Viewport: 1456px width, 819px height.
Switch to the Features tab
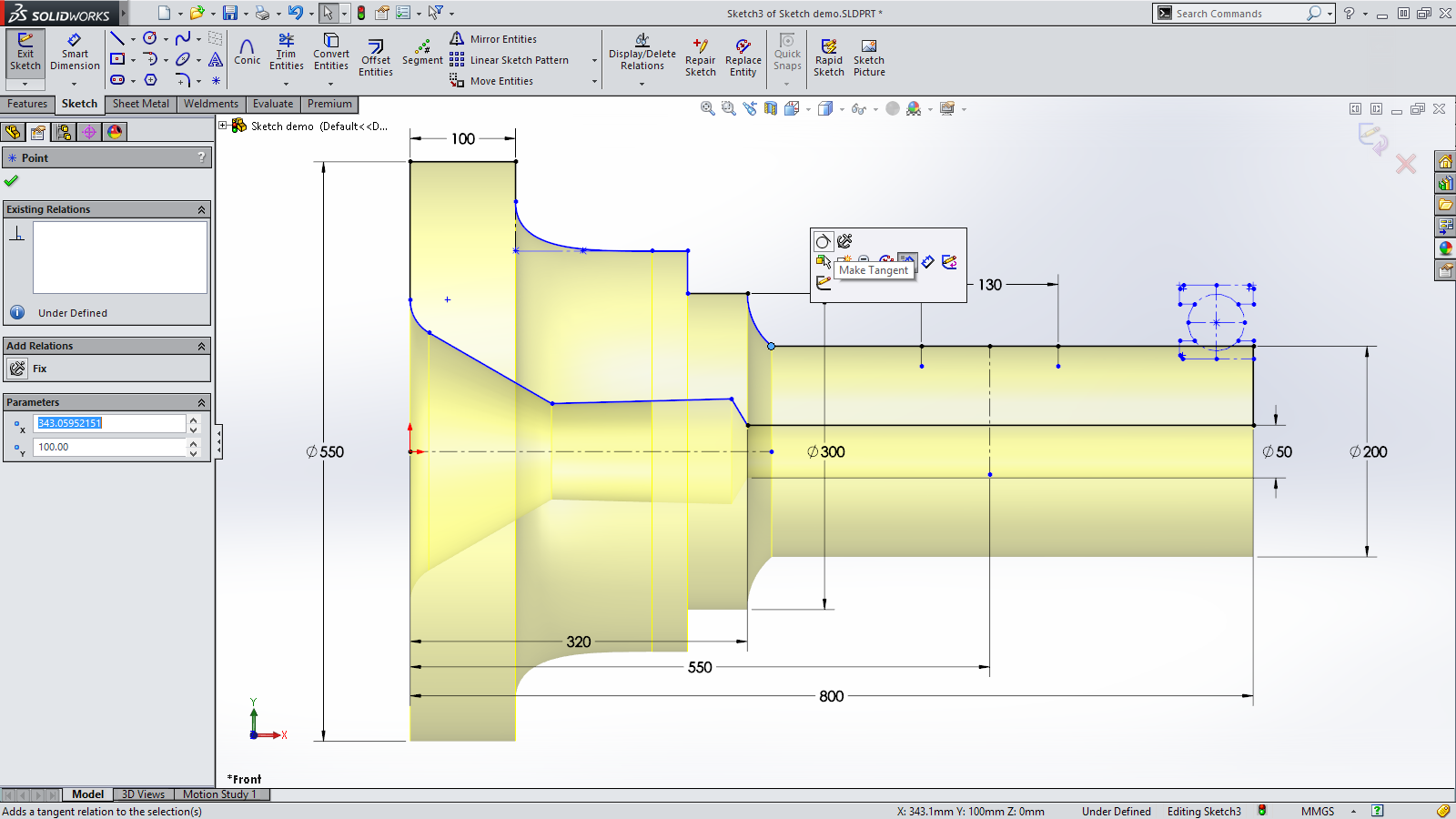[x=27, y=104]
